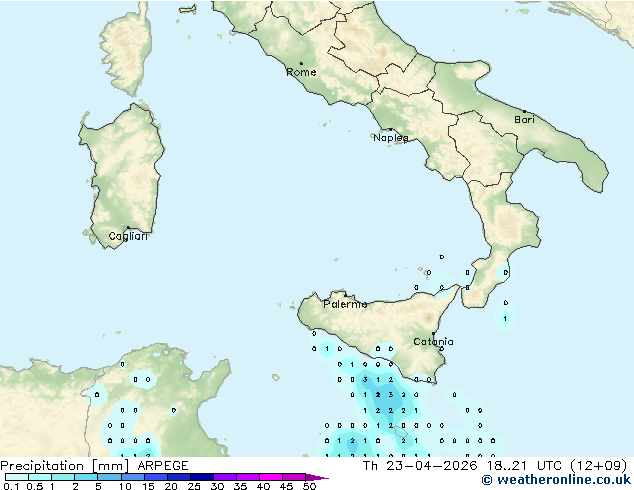Click the arrow tip at legend end above 50
634x490 pixels.
tap(319, 477)
